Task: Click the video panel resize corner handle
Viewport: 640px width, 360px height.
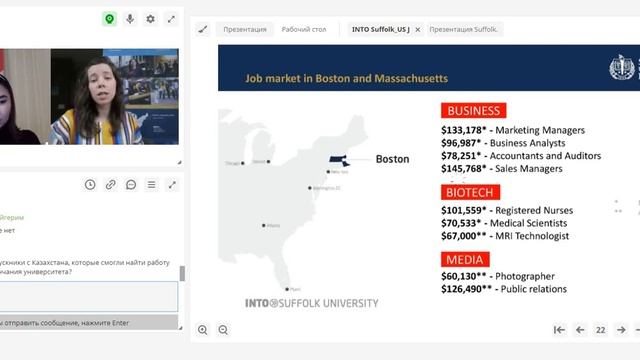Action: tap(179, 162)
